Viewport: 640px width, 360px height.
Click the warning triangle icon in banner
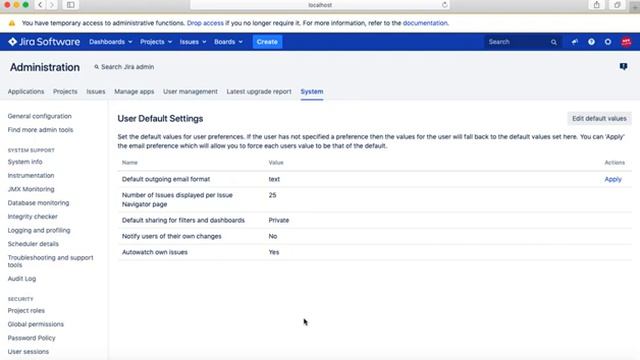pyautogui.click(x=12, y=23)
